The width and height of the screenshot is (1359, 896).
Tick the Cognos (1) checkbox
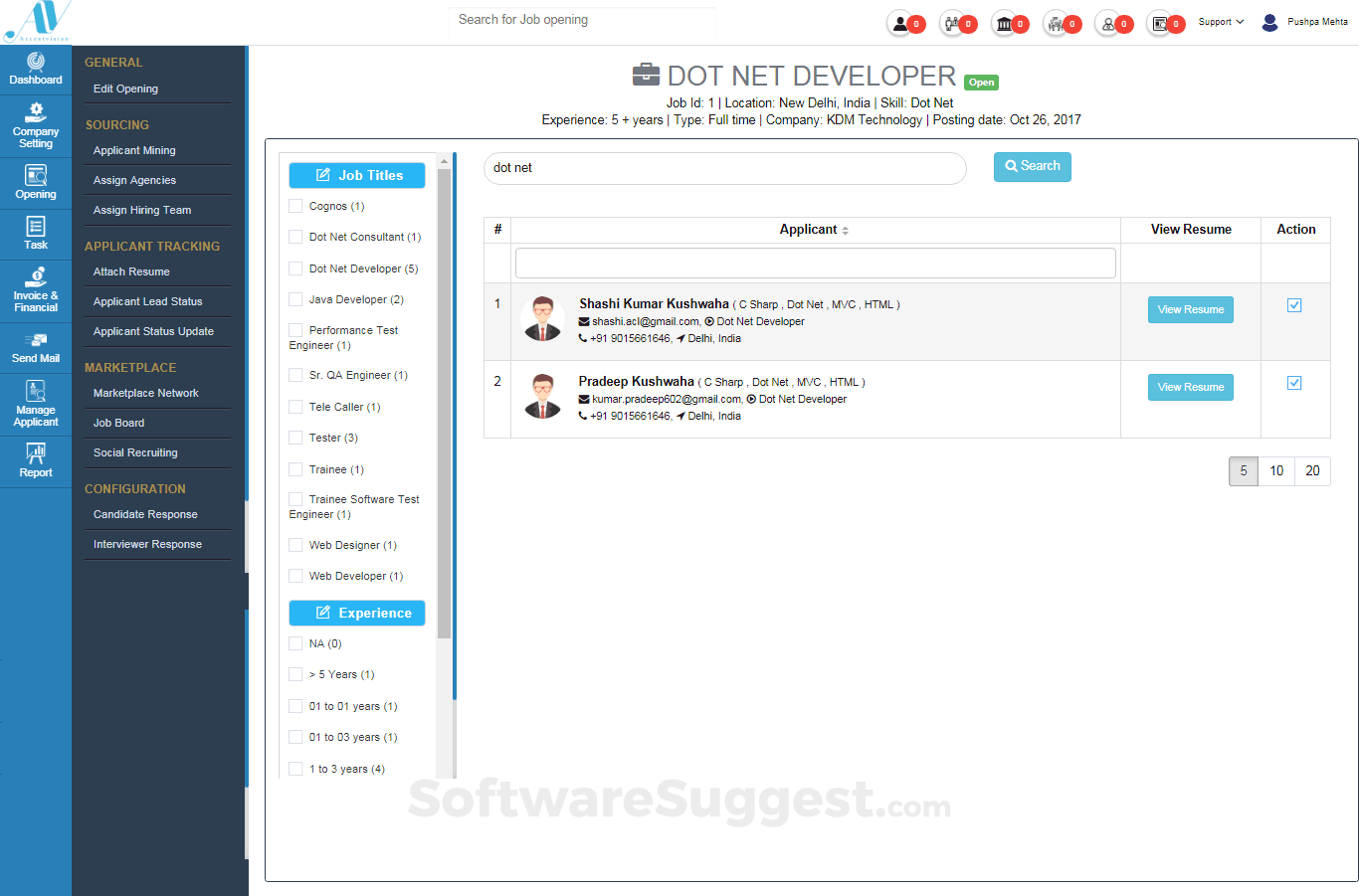pos(295,206)
